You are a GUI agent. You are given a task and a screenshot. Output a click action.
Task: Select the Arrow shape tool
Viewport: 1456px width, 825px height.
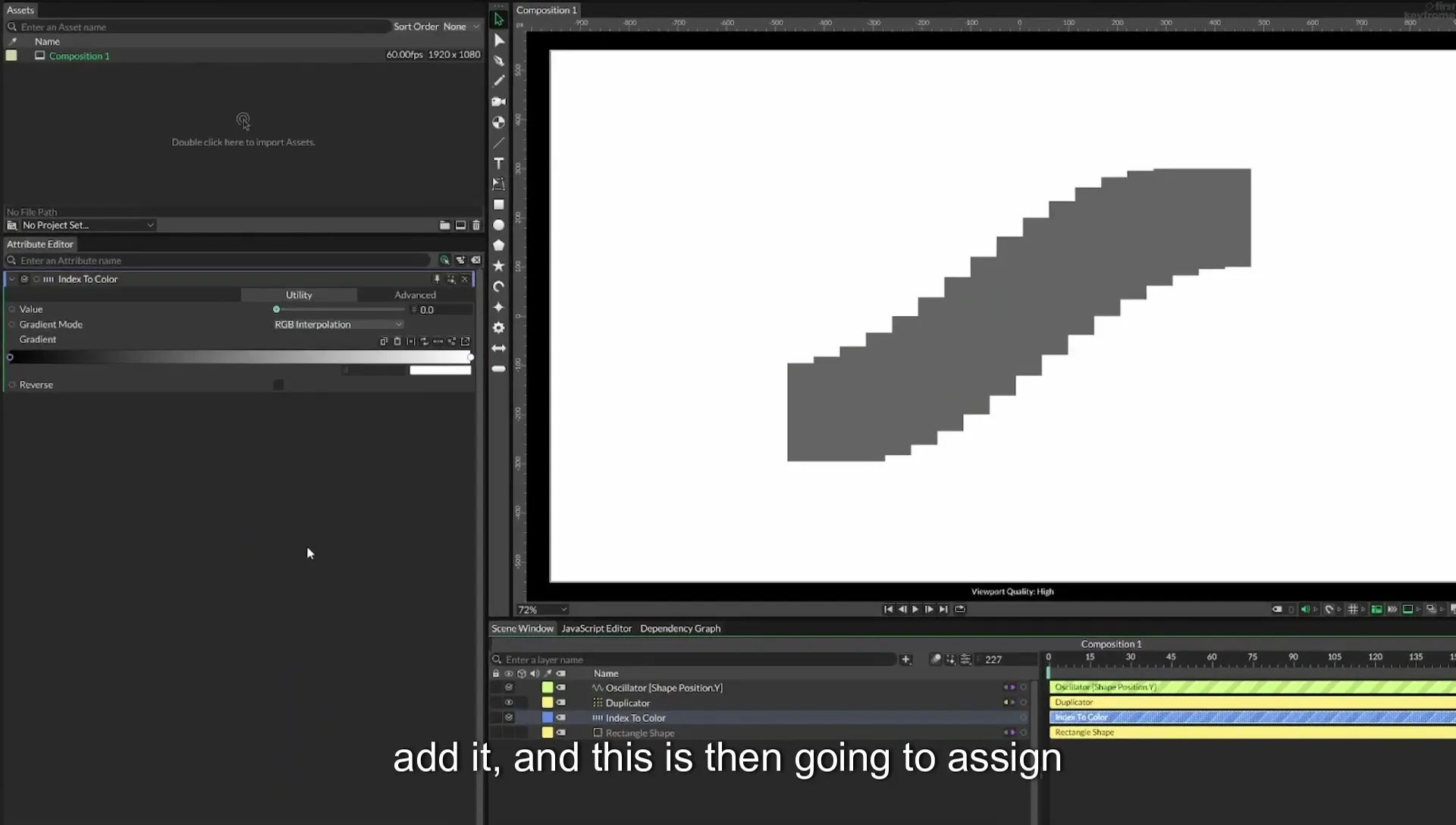pyautogui.click(x=498, y=348)
